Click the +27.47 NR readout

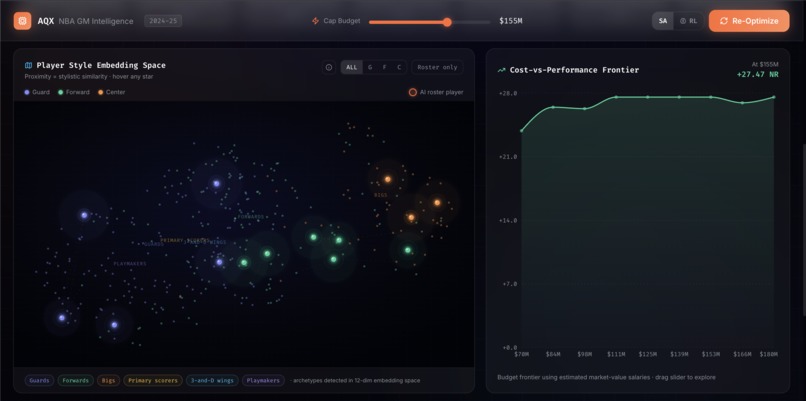tap(757, 75)
